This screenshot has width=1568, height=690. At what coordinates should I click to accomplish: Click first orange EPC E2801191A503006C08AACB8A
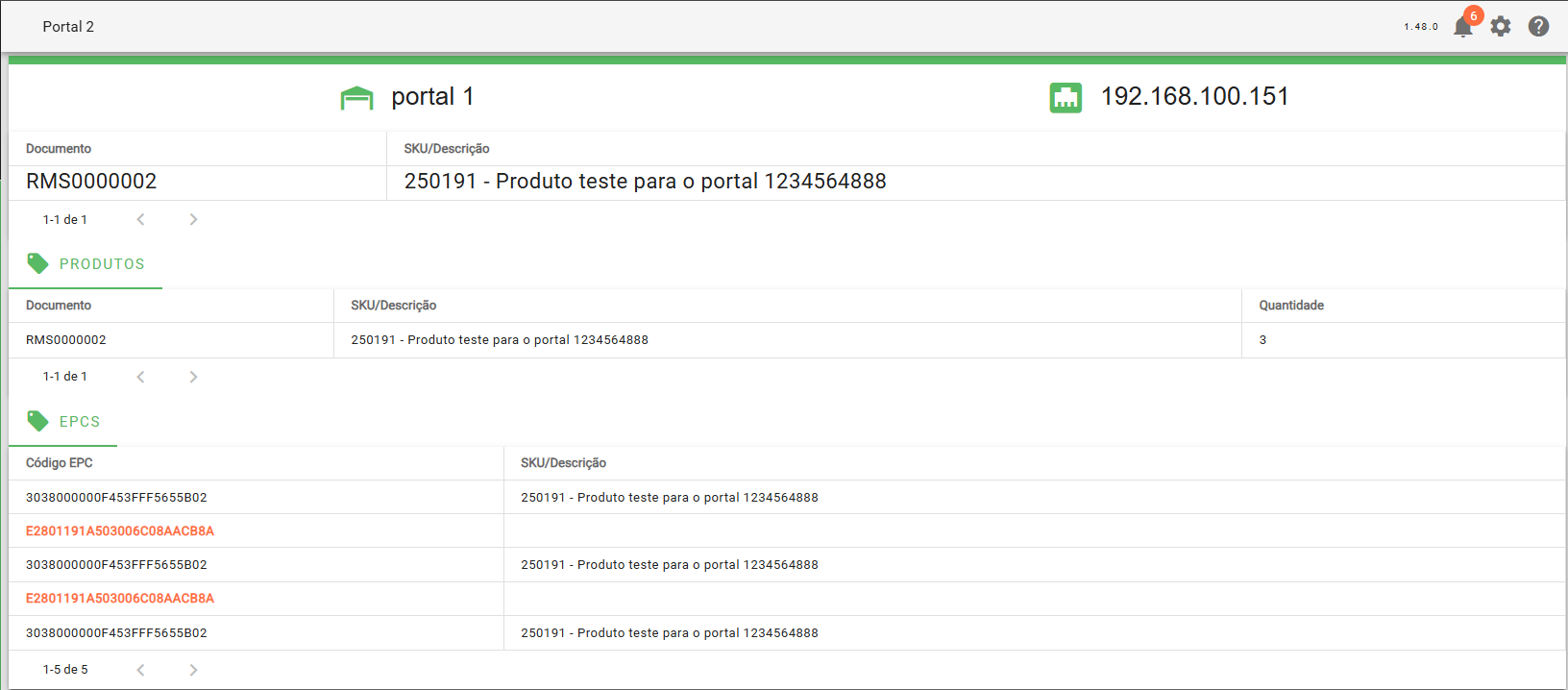click(x=120, y=531)
